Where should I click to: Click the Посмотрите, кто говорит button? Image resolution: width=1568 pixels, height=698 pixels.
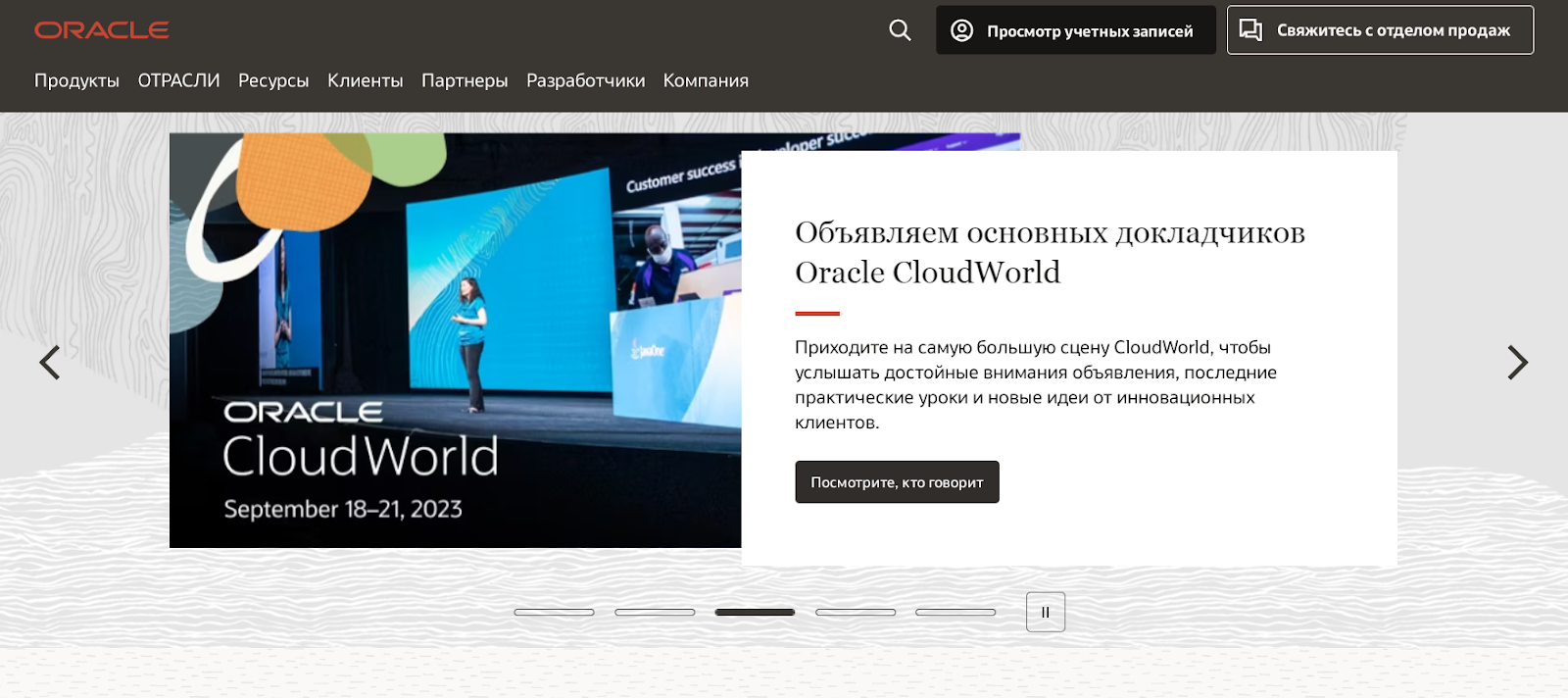897,482
